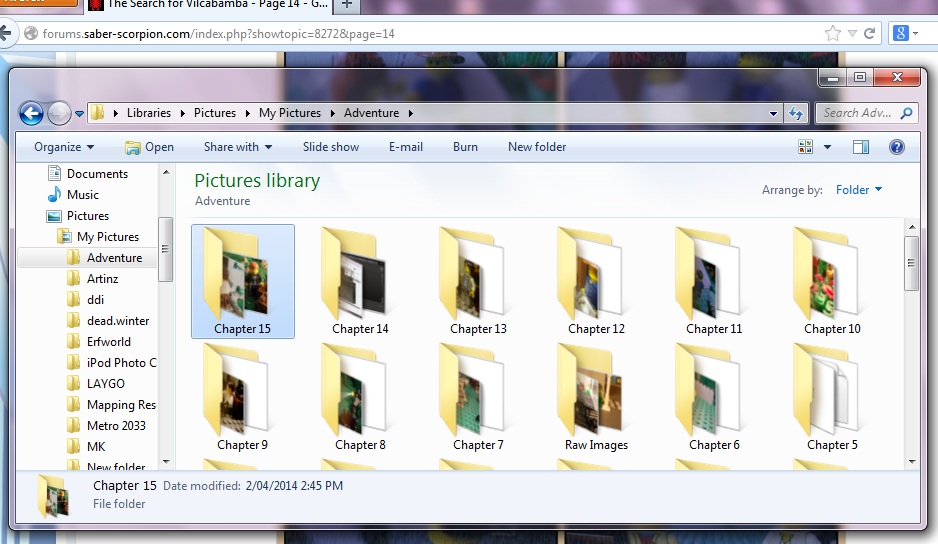This screenshot has width=938, height=544.
Task: Select ddi folder in navigation tree
Action: [86, 300]
